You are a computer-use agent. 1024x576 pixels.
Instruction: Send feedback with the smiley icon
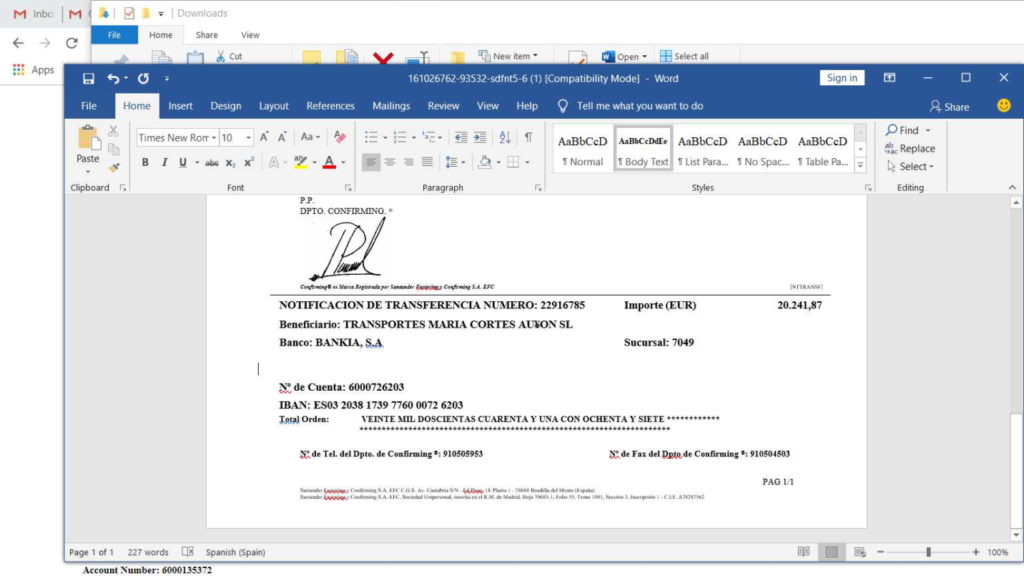pos(1004,106)
